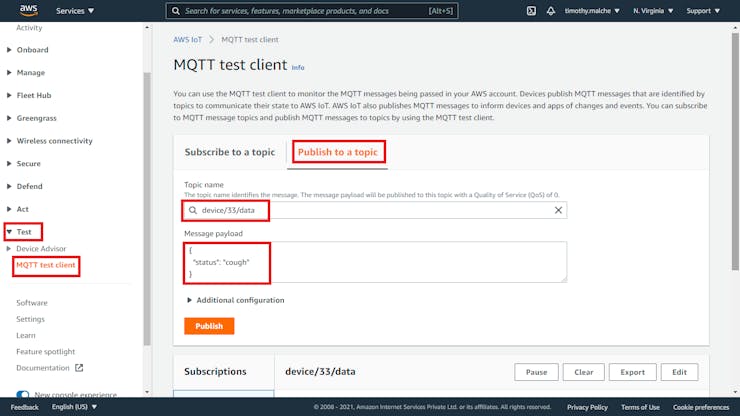
Task: Open the Support dropdown menu
Action: 703,11
